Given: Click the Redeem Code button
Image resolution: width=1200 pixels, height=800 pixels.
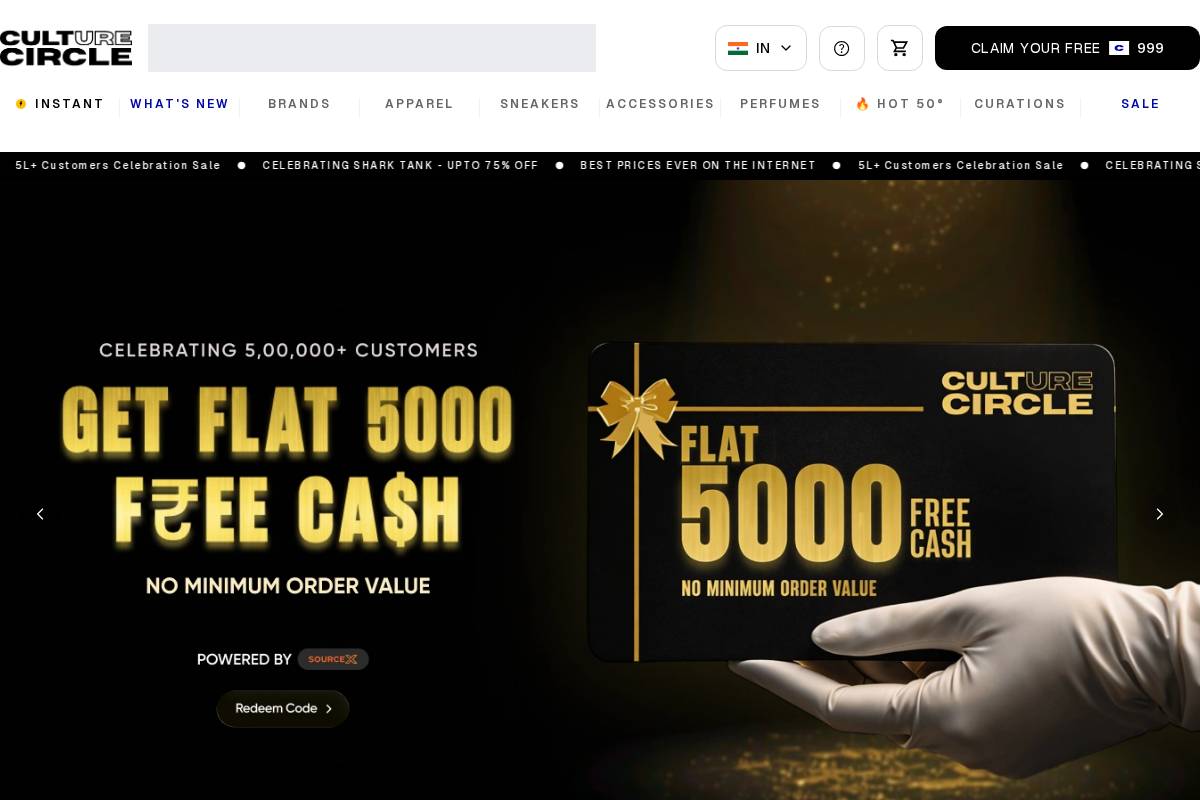Looking at the screenshot, I should (x=283, y=709).
